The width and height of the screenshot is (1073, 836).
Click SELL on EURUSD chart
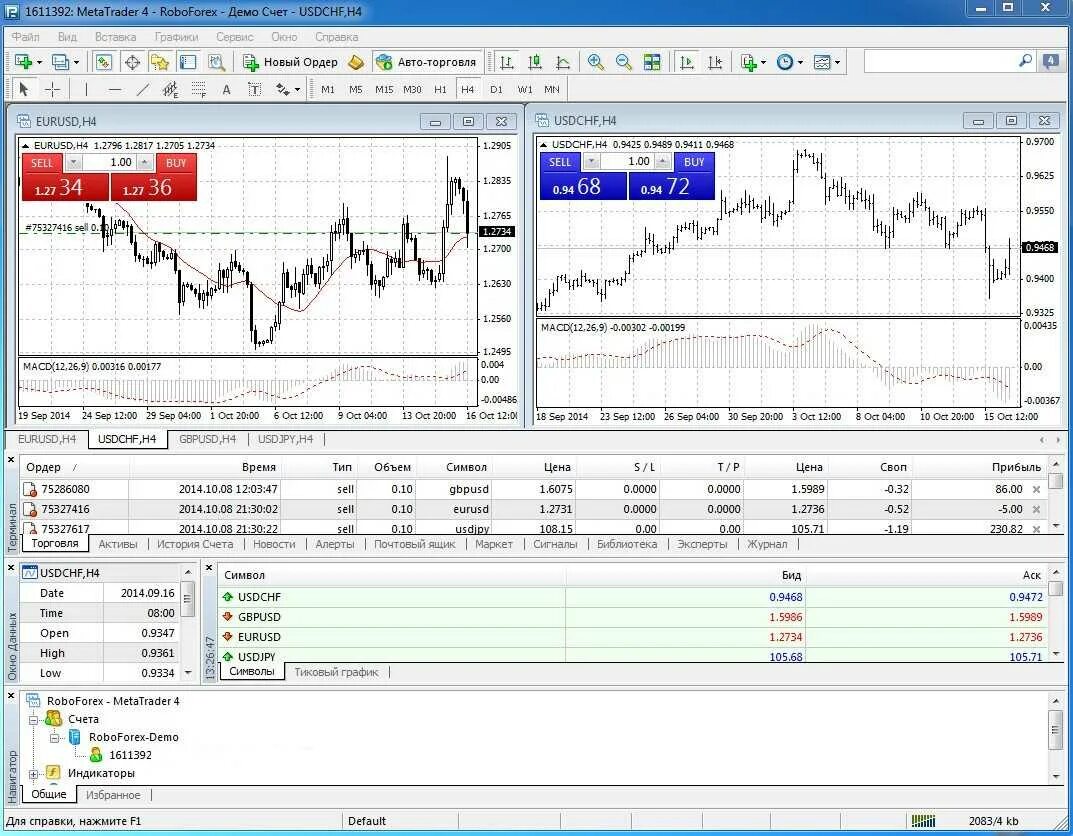click(x=42, y=163)
